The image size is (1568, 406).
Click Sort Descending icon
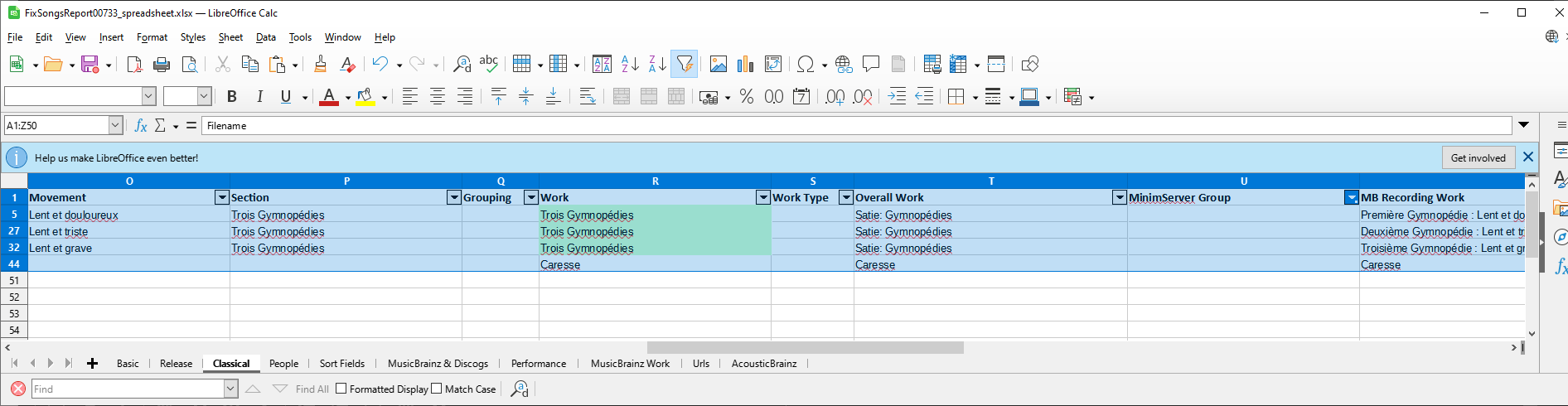[x=657, y=64]
